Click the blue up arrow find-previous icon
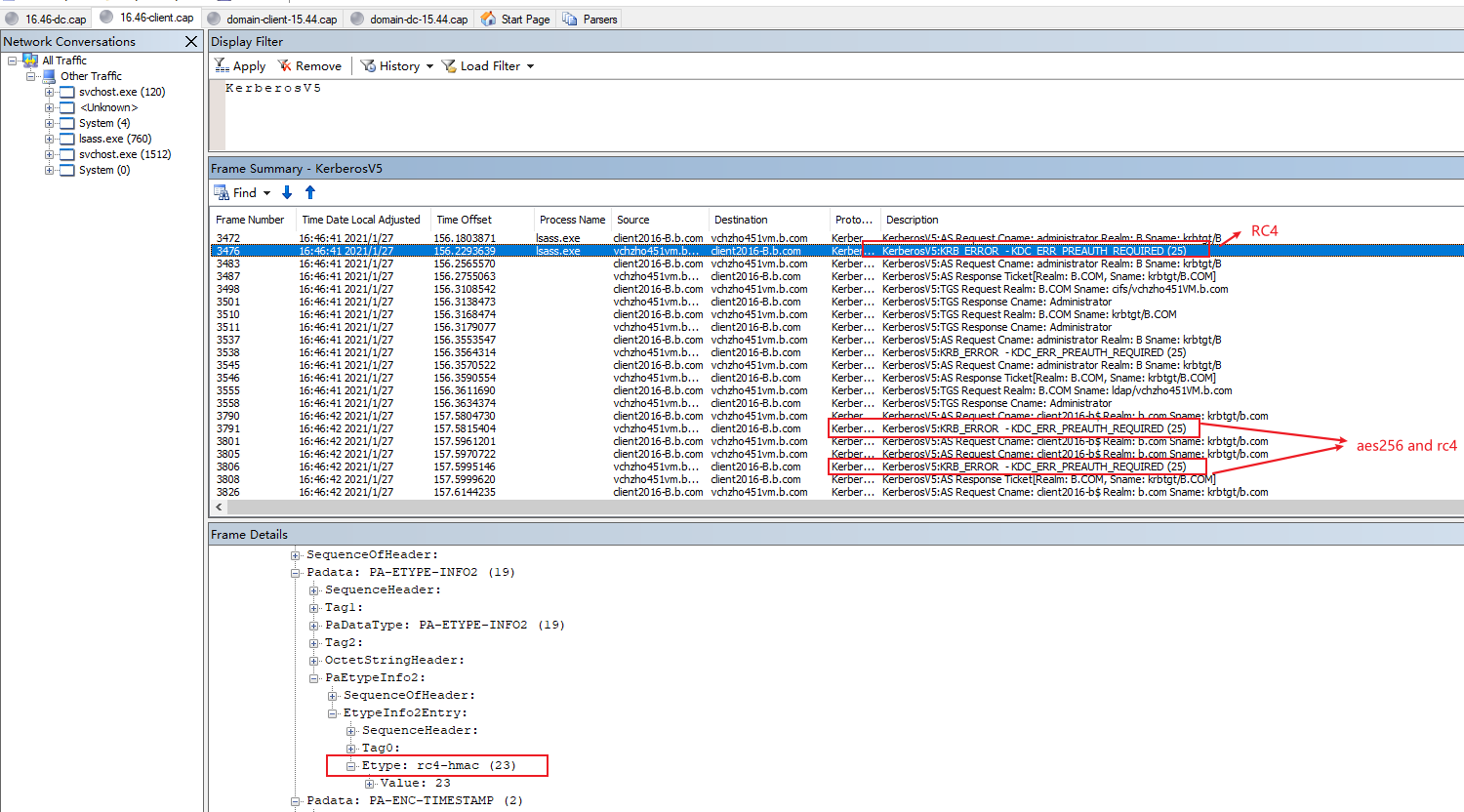The width and height of the screenshot is (1464, 812). click(x=310, y=192)
